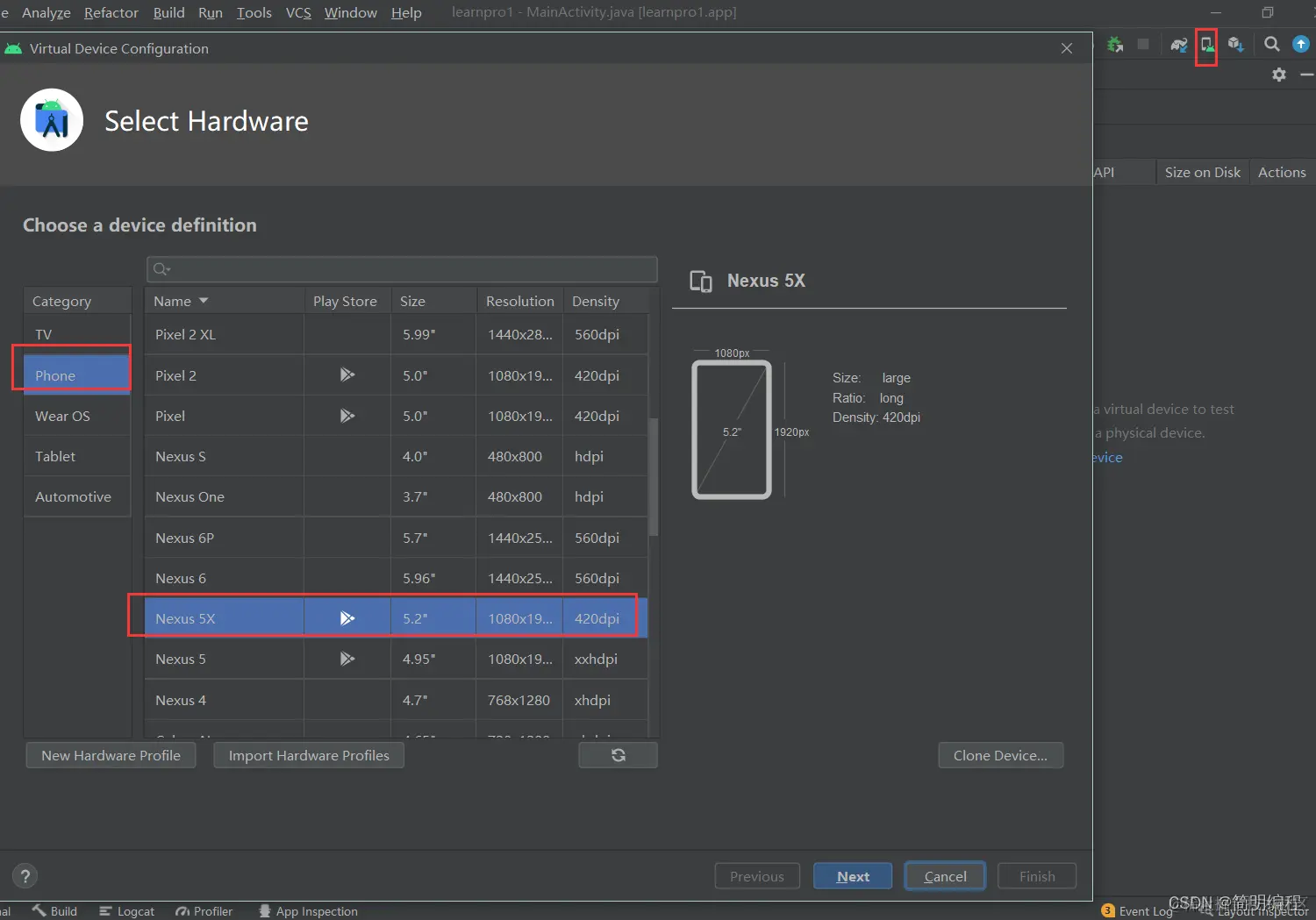The width and height of the screenshot is (1316, 920).
Task: Select the Nexus 6P device row
Action: click(397, 538)
